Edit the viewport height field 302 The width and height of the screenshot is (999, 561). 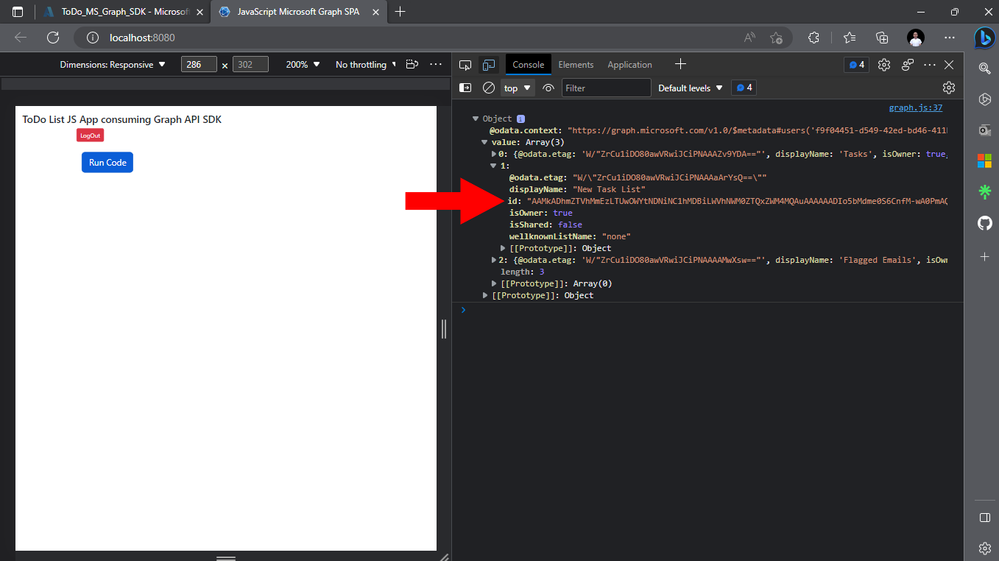click(x=250, y=64)
